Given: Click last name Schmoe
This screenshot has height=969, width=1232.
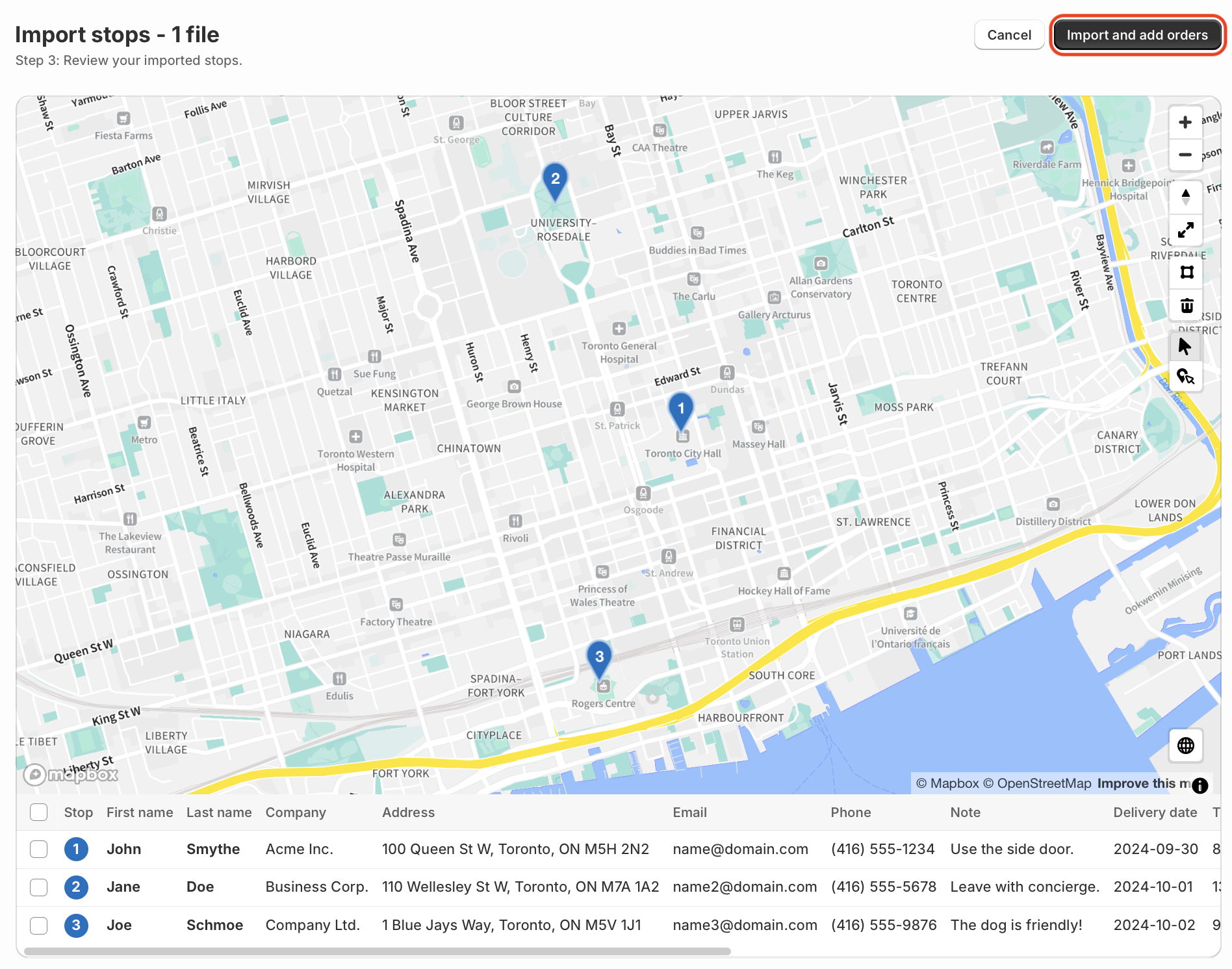Looking at the screenshot, I should (214, 925).
